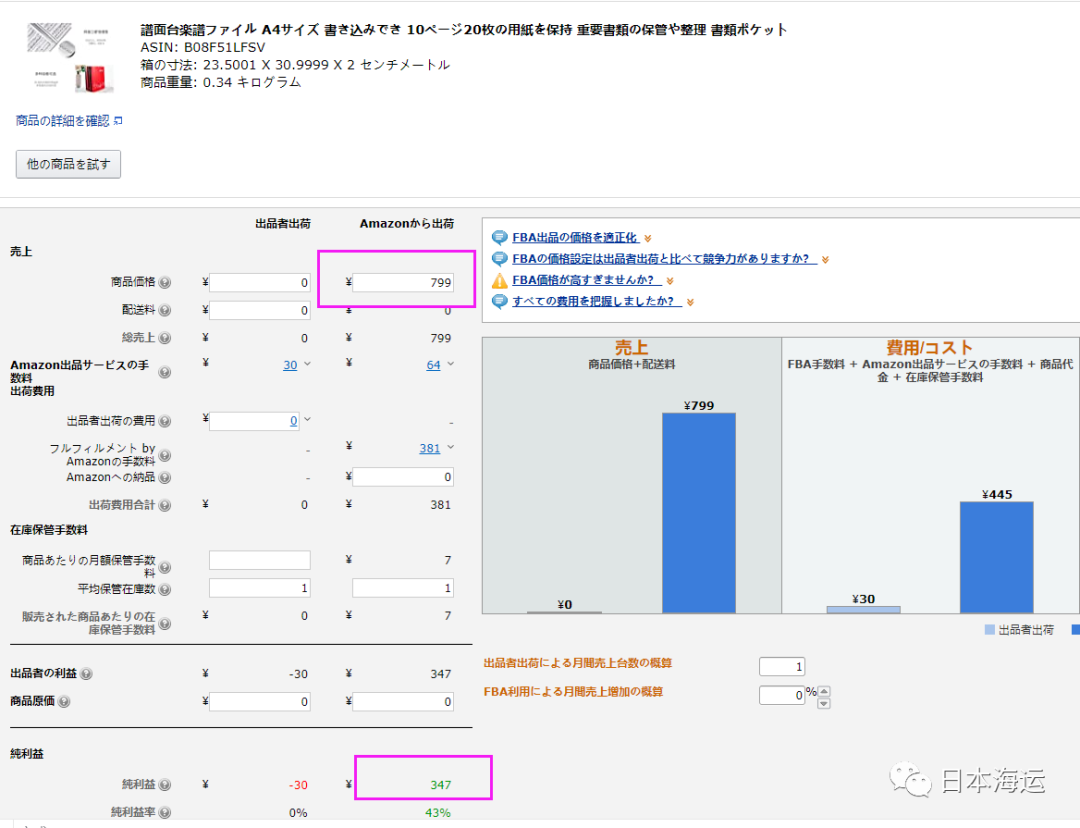
Task: Click 商品価格 field under 出品者出荷
Action: pos(260,282)
